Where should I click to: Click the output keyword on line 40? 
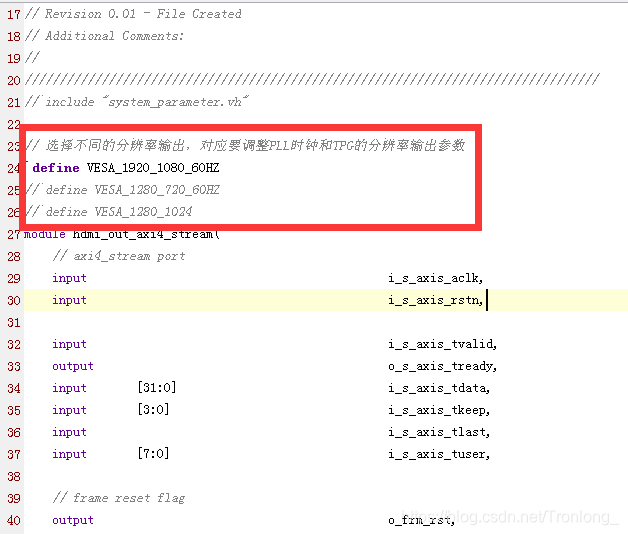72,521
